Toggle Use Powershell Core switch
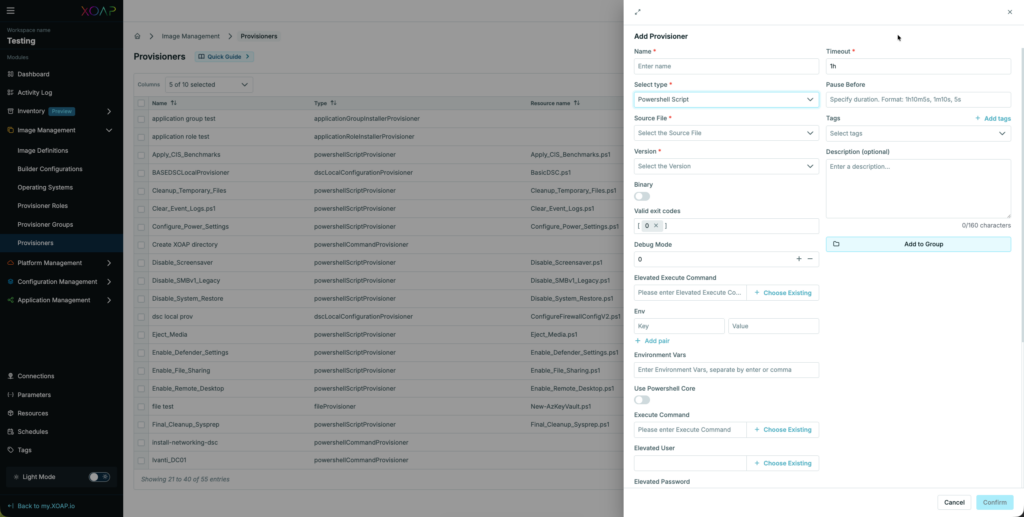 [642, 400]
